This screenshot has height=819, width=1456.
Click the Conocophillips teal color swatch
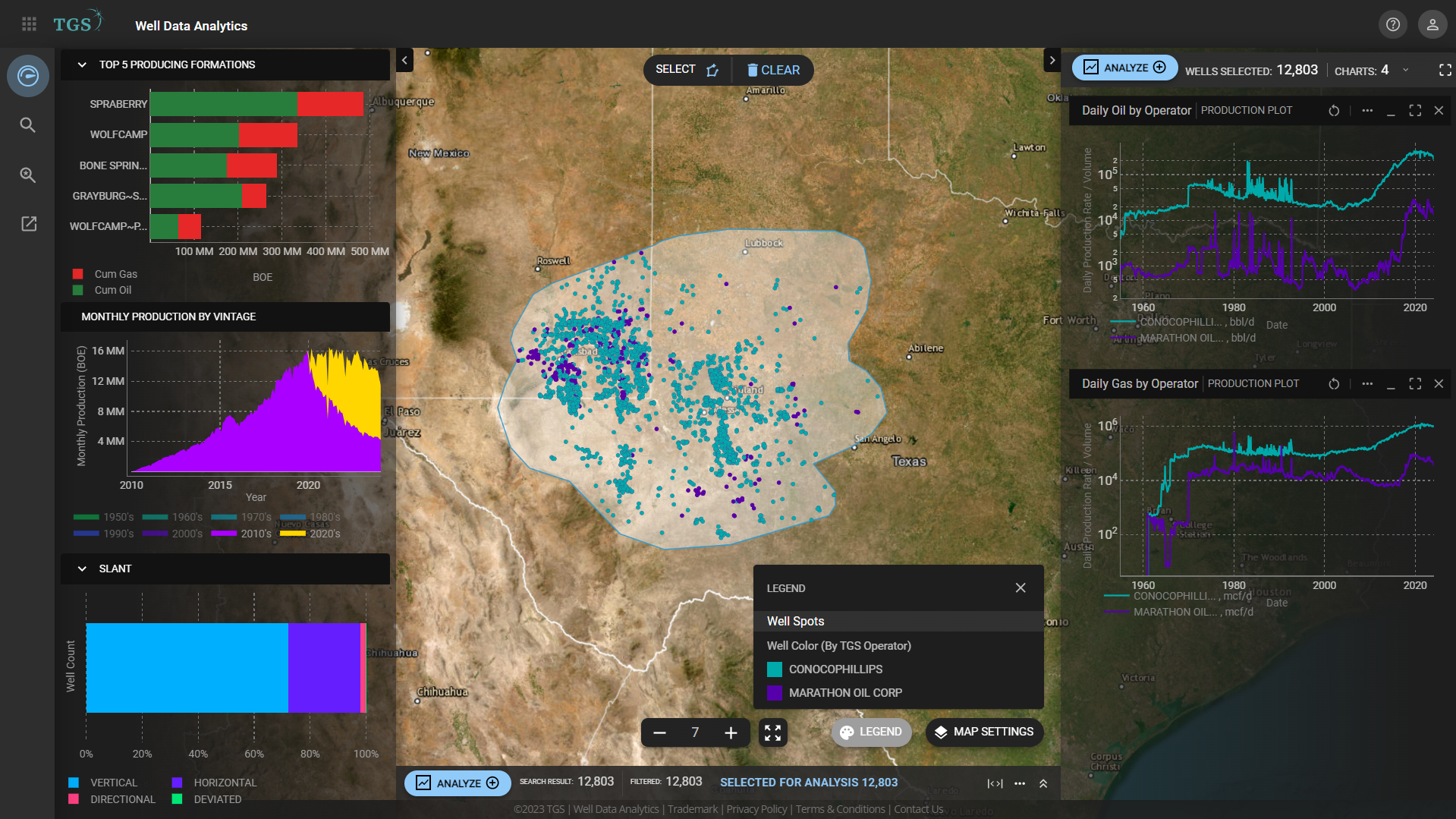point(775,669)
